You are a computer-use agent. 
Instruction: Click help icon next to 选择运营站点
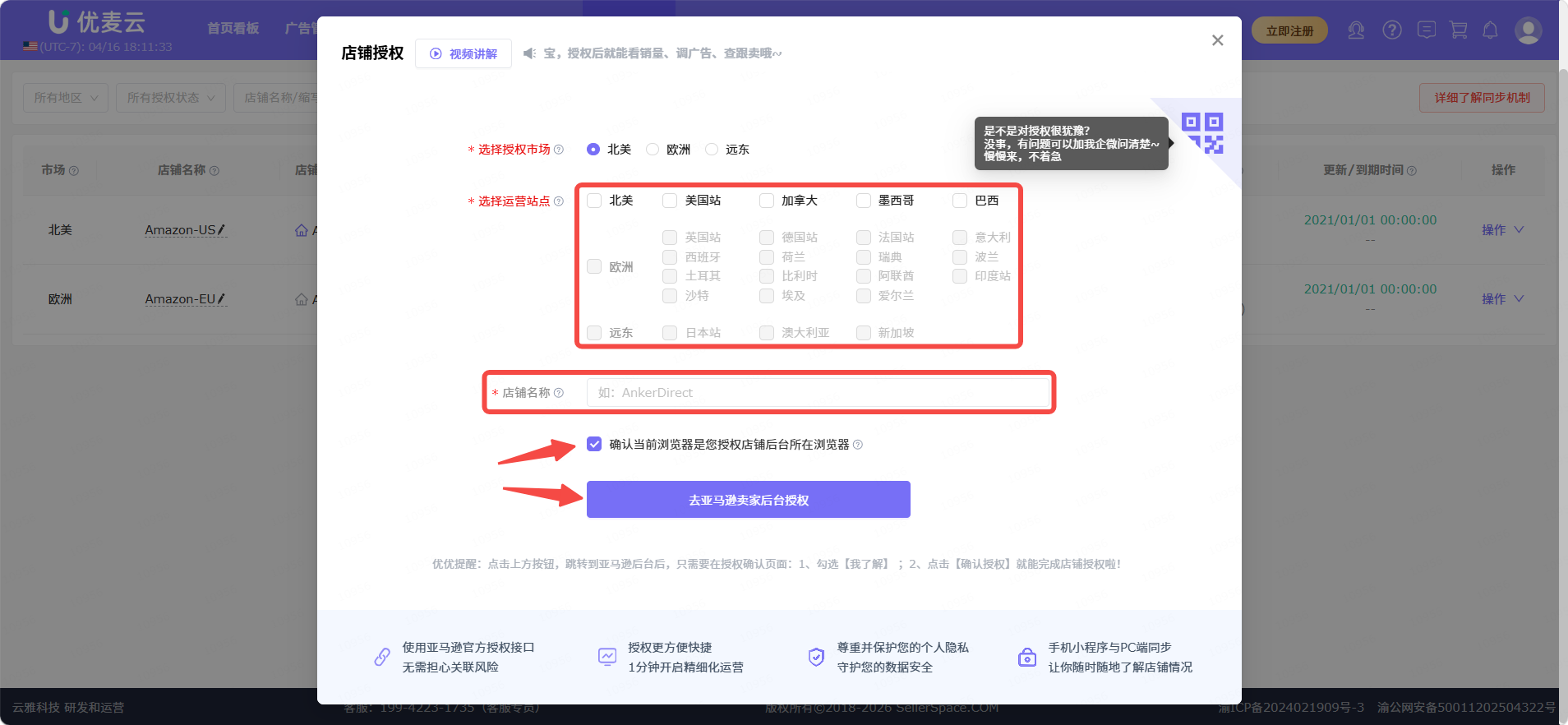[559, 201]
